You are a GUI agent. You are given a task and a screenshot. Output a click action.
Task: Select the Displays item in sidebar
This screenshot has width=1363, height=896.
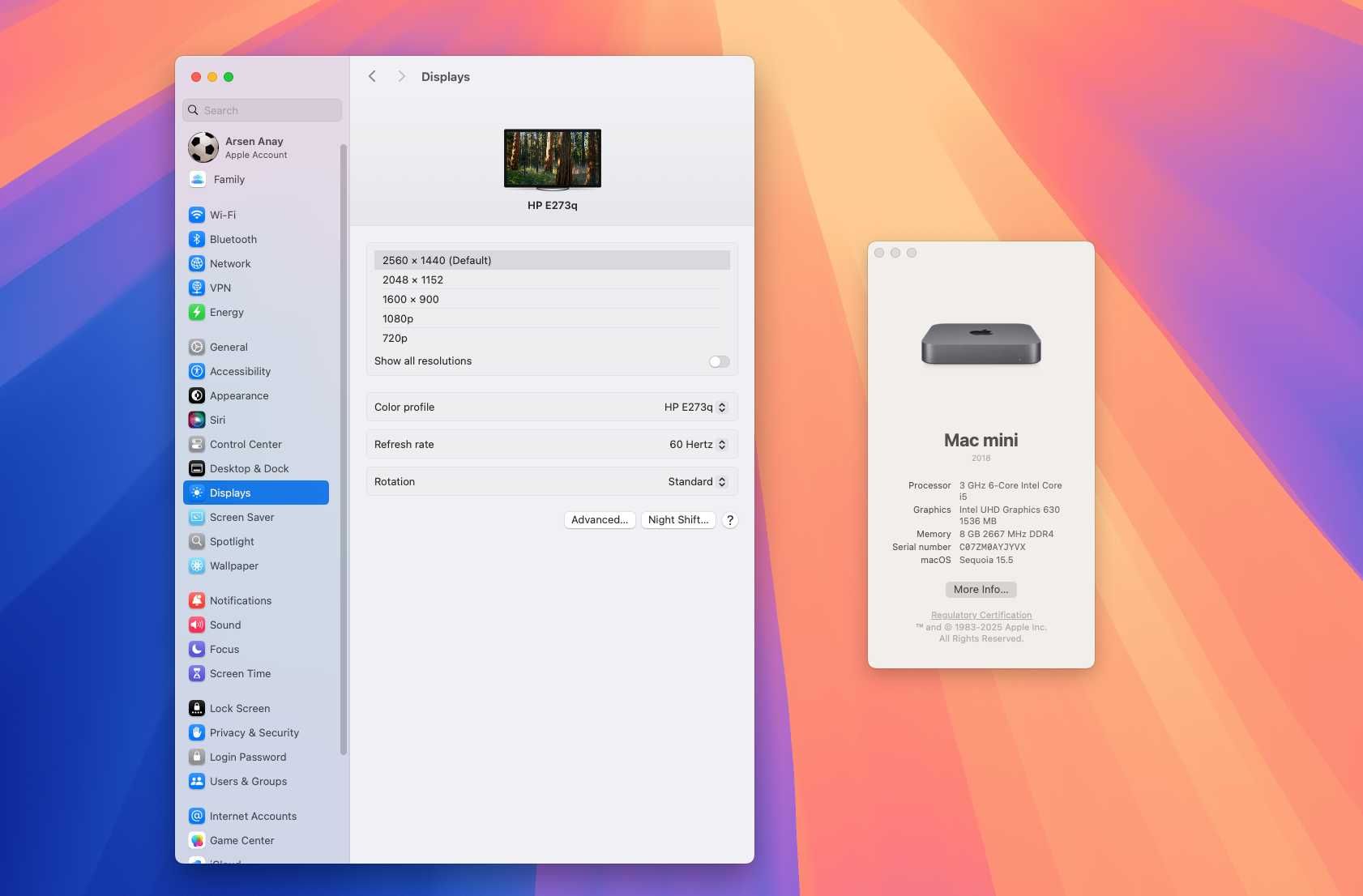(256, 493)
